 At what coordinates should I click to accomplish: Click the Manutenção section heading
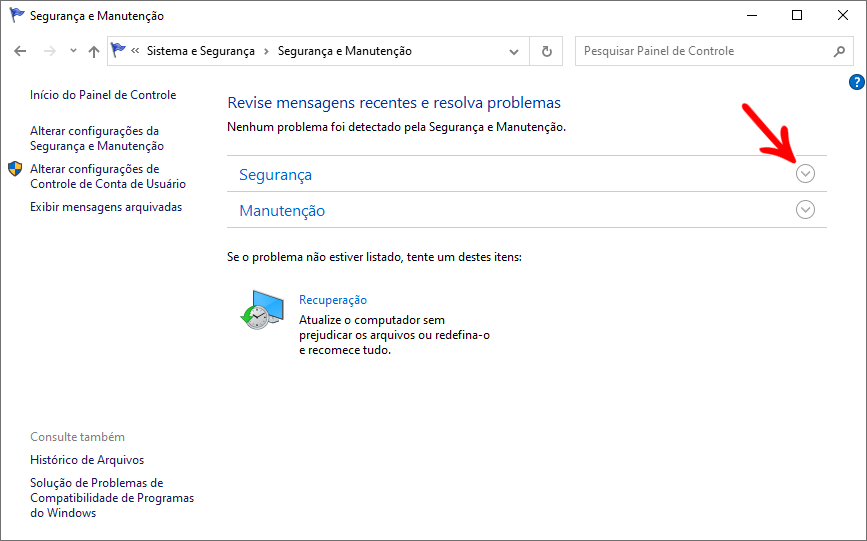(x=282, y=211)
